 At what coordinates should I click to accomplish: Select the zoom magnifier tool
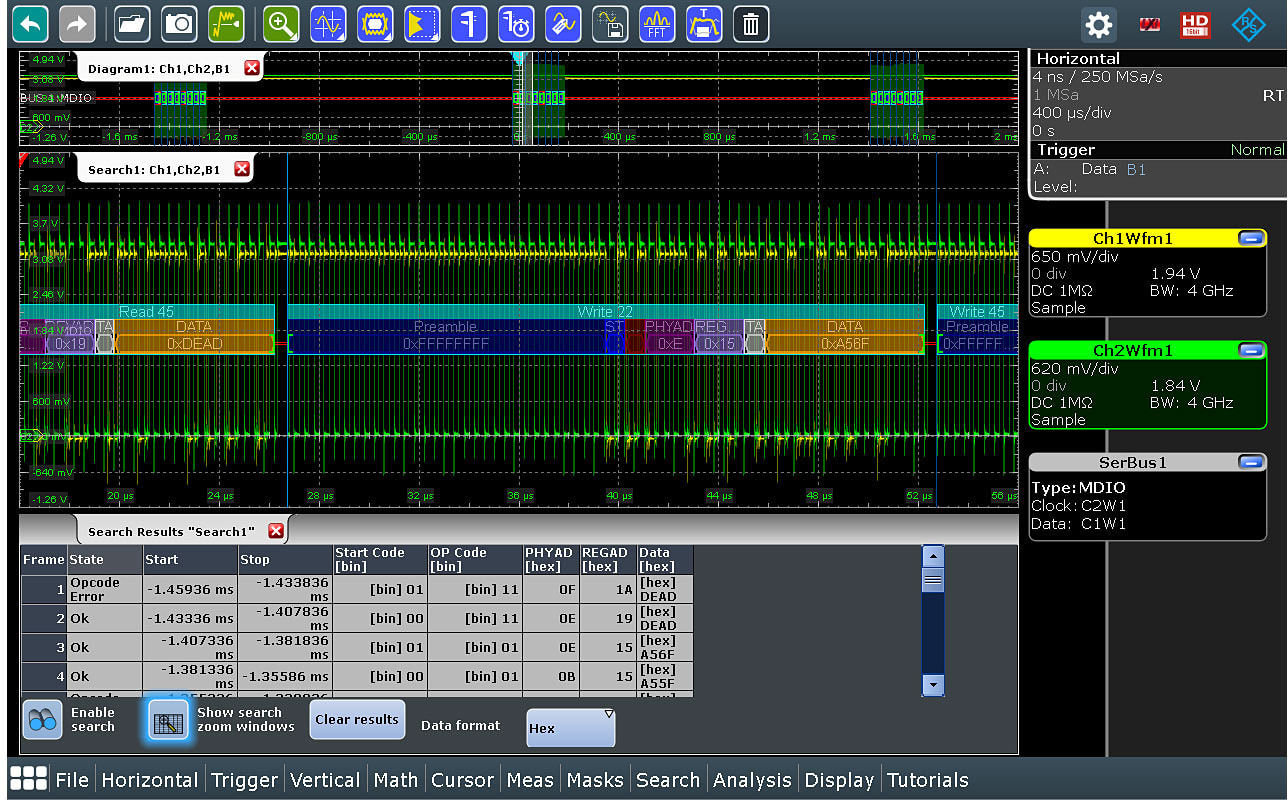pos(281,24)
